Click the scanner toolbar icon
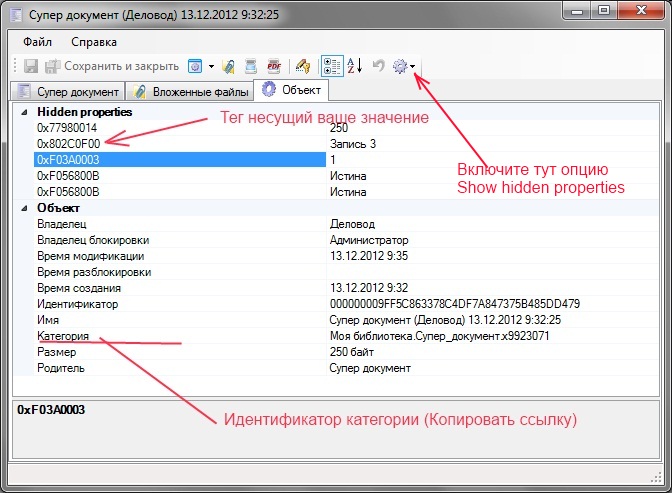This screenshot has height=493, width=672. 251,67
